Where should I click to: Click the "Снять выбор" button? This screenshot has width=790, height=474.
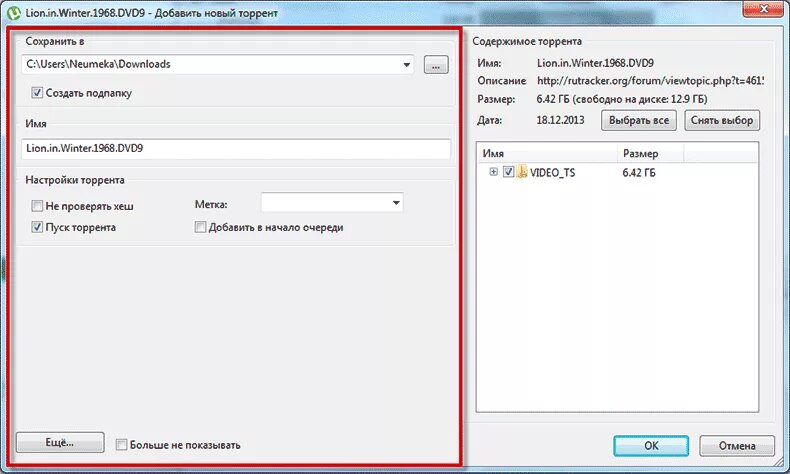pos(722,120)
